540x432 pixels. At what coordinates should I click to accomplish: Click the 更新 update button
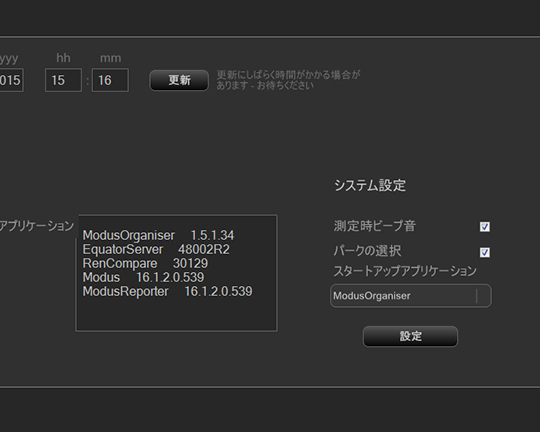[x=179, y=80]
